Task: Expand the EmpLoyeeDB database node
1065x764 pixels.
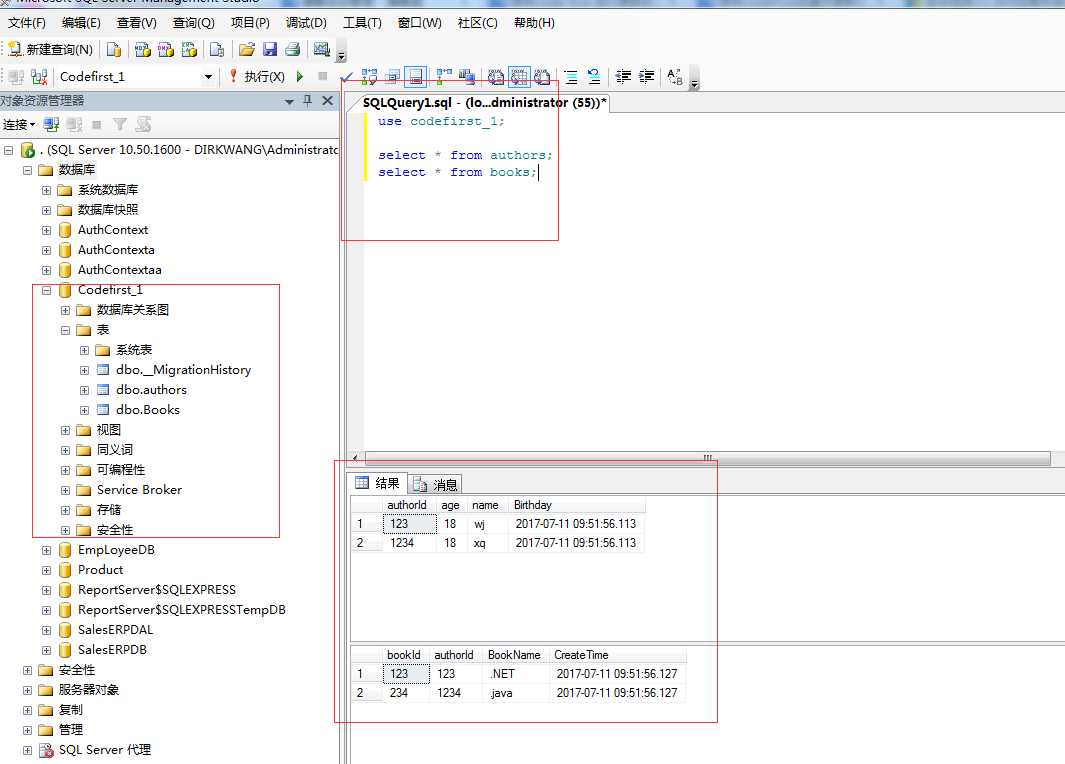Action: [x=47, y=550]
